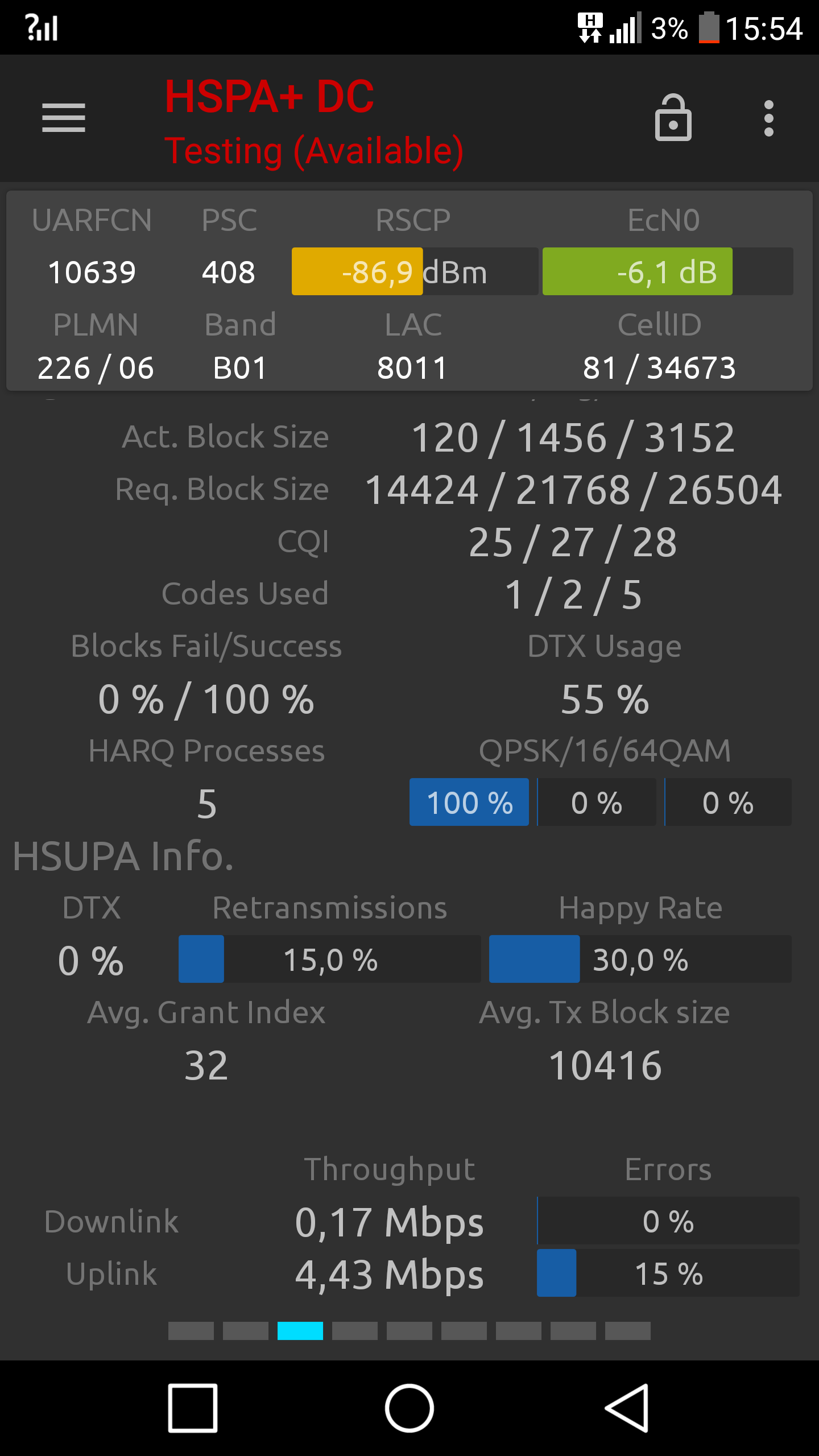
Task: Tap the HSPA+ DC title text
Action: (x=270, y=97)
